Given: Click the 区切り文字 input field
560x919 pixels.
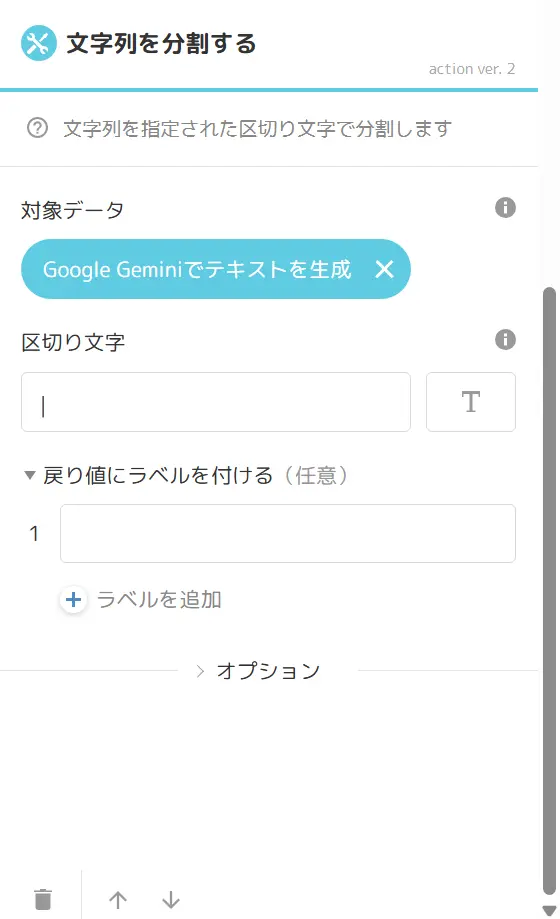Looking at the screenshot, I should 216,402.
